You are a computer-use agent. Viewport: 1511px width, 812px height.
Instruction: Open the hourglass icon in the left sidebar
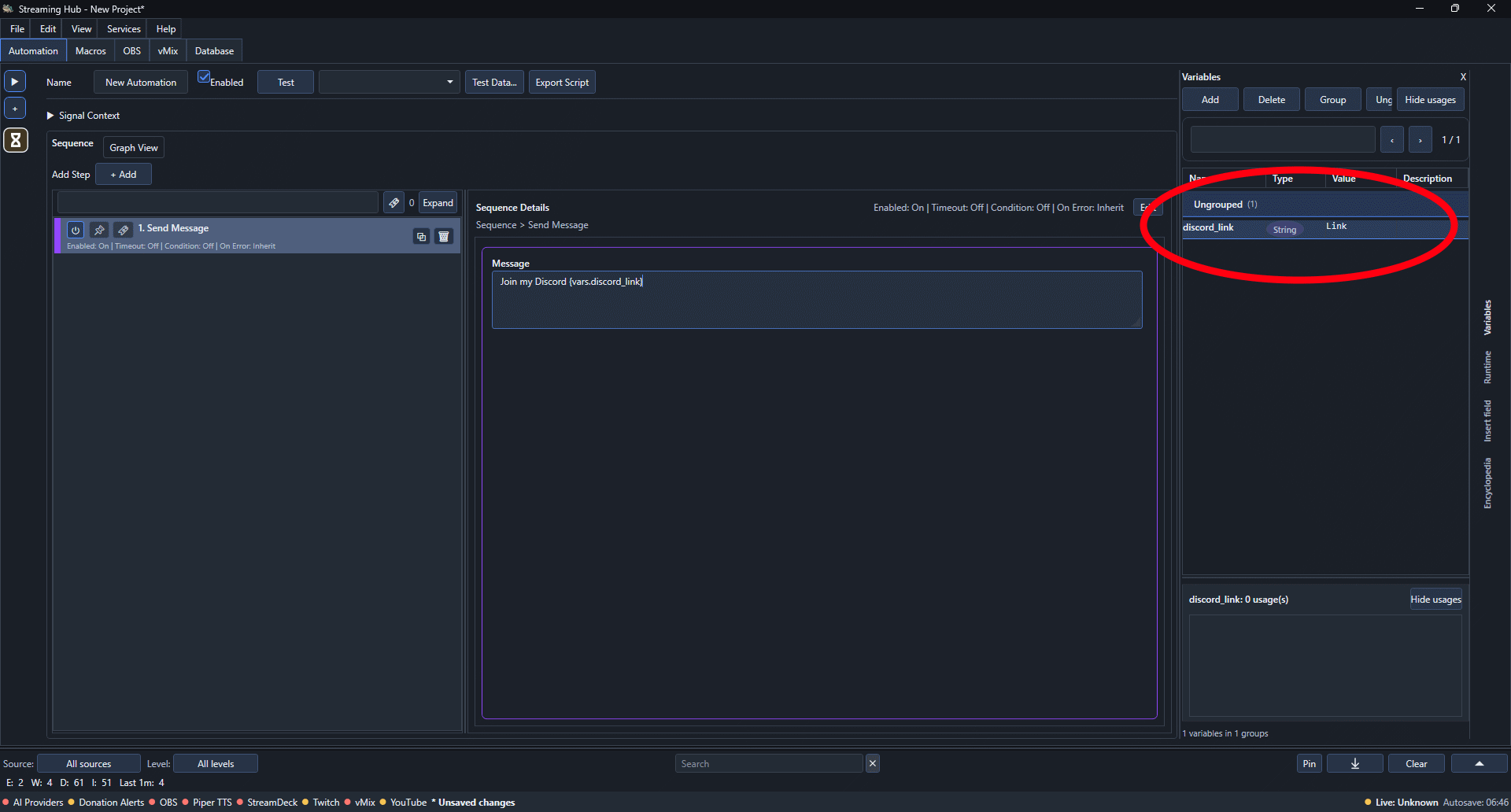click(15, 140)
